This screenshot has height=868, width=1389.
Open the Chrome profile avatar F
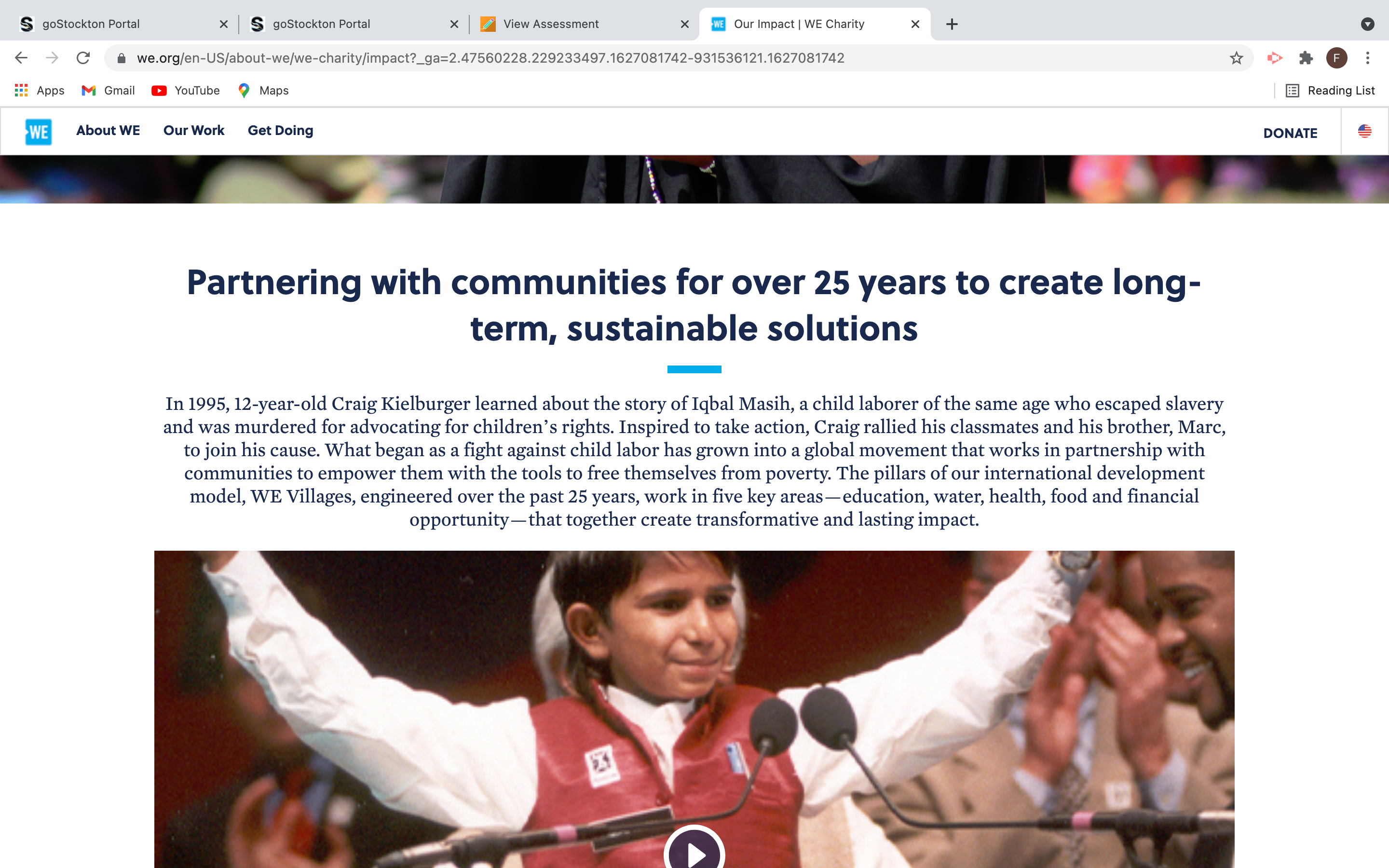coord(1336,58)
